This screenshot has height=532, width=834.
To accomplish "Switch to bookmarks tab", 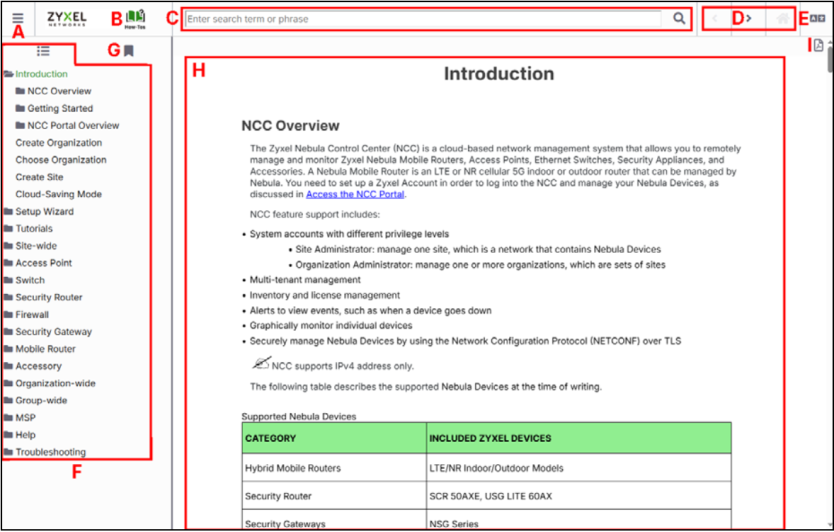I will click(x=129, y=51).
